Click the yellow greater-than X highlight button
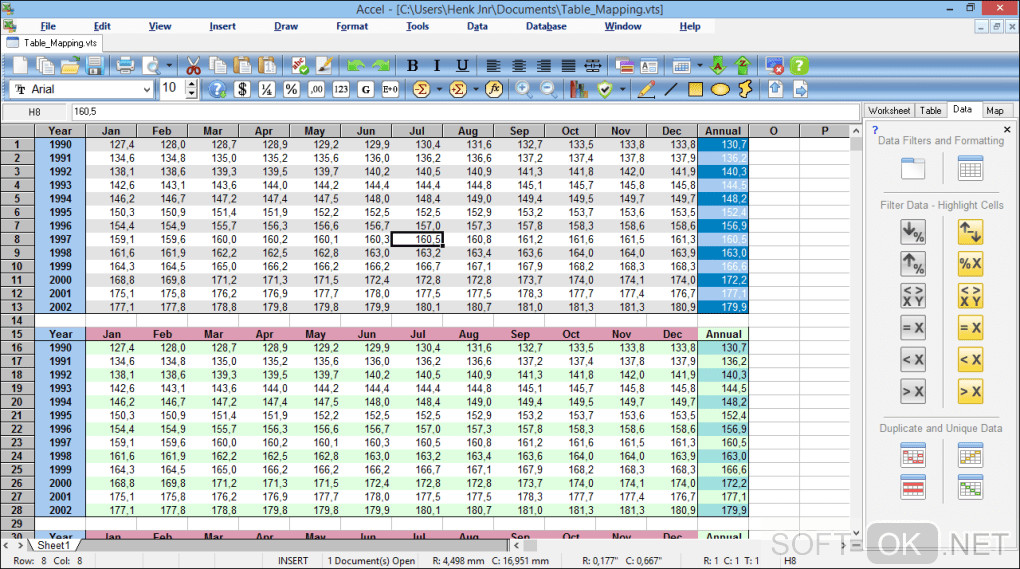This screenshot has height=569, width=1020. [x=970, y=391]
